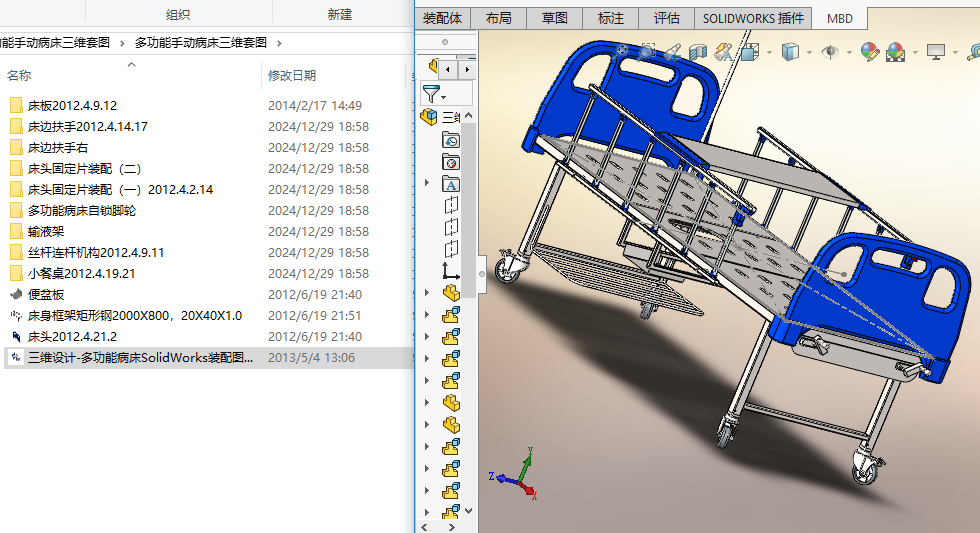Switch to the 标注 tab
The height and width of the screenshot is (533, 980).
[x=611, y=19]
